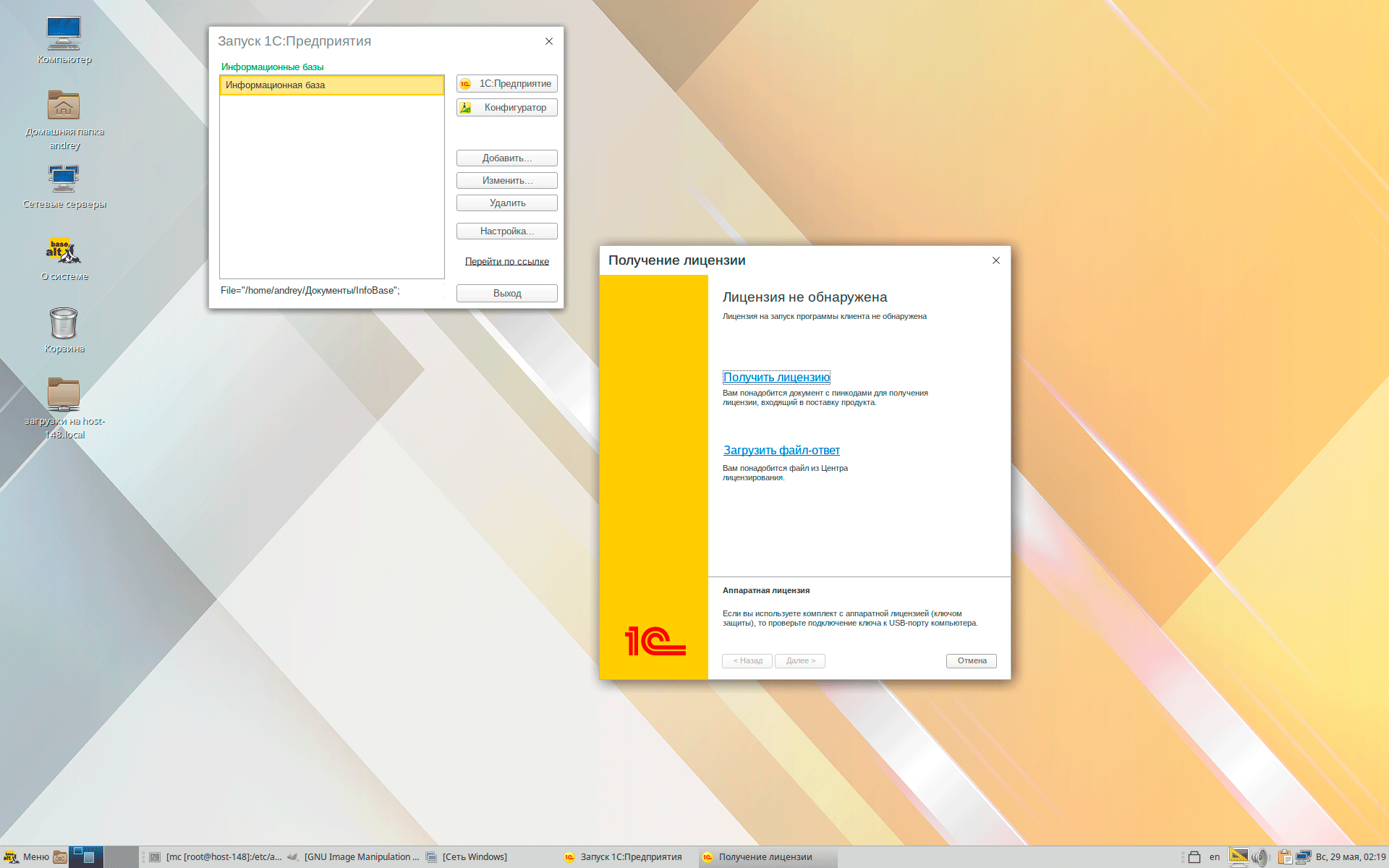Follow the Перейти по ссылке link

point(506,262)
